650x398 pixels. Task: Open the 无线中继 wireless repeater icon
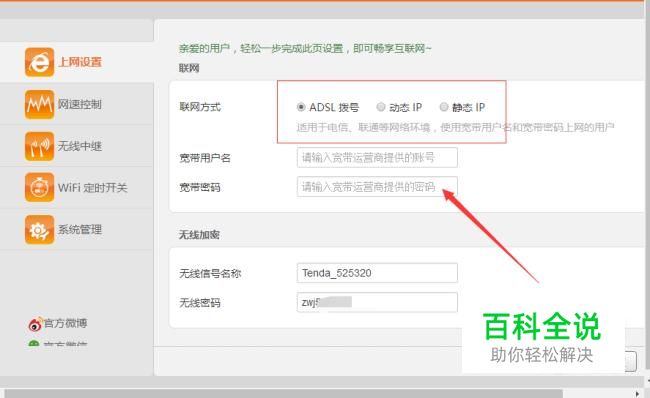(x=39, y=146)
